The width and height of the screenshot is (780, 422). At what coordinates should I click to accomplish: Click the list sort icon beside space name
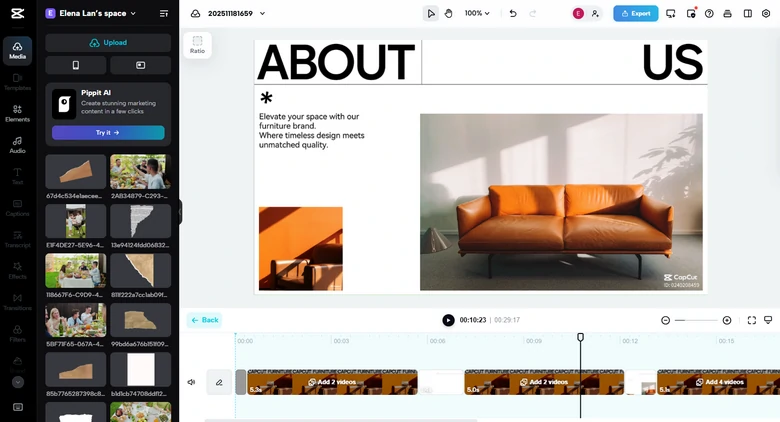164,13
